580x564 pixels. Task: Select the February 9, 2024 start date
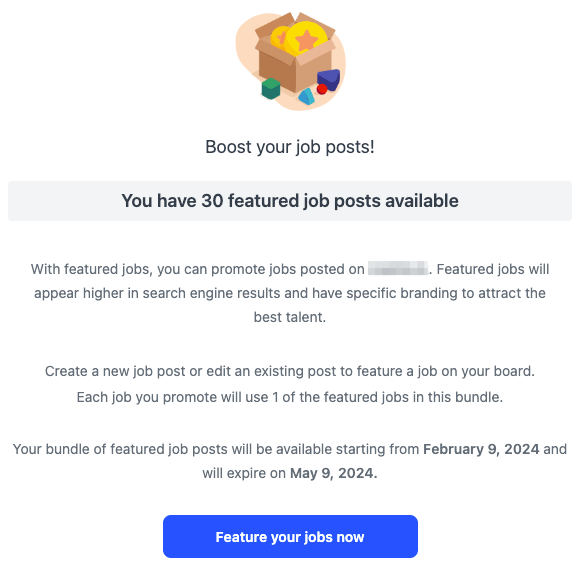click(481, 449)
